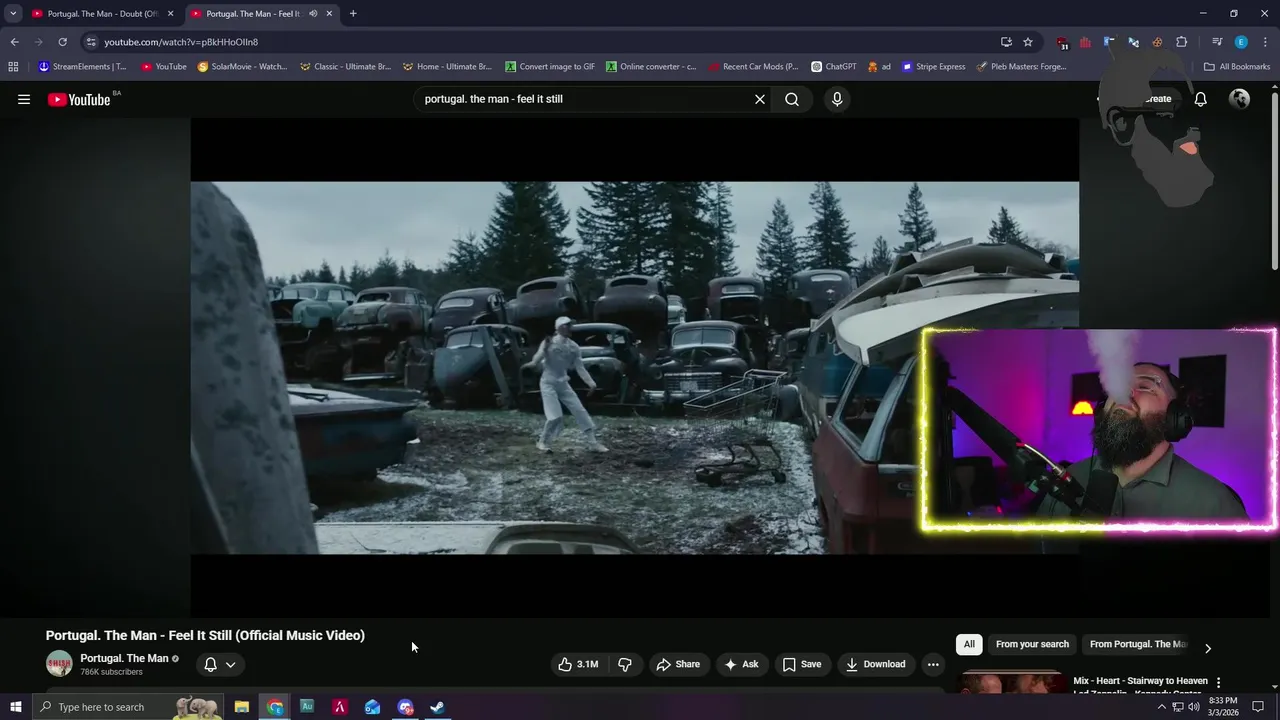
Task: Expand the subscription notification dropdown chevron
Action: (x=230, y=664)
